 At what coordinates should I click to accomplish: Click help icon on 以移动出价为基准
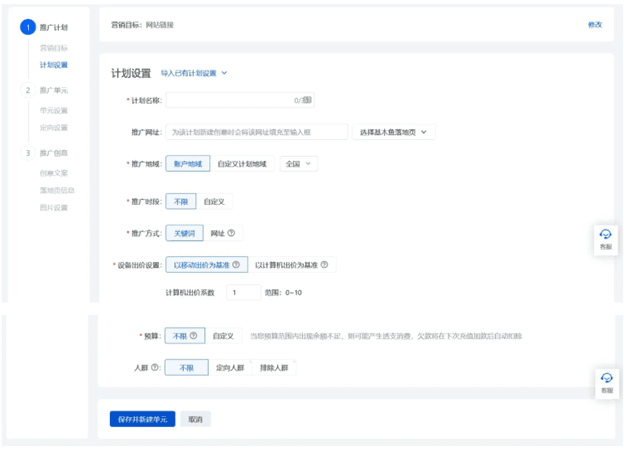point(236,265)
